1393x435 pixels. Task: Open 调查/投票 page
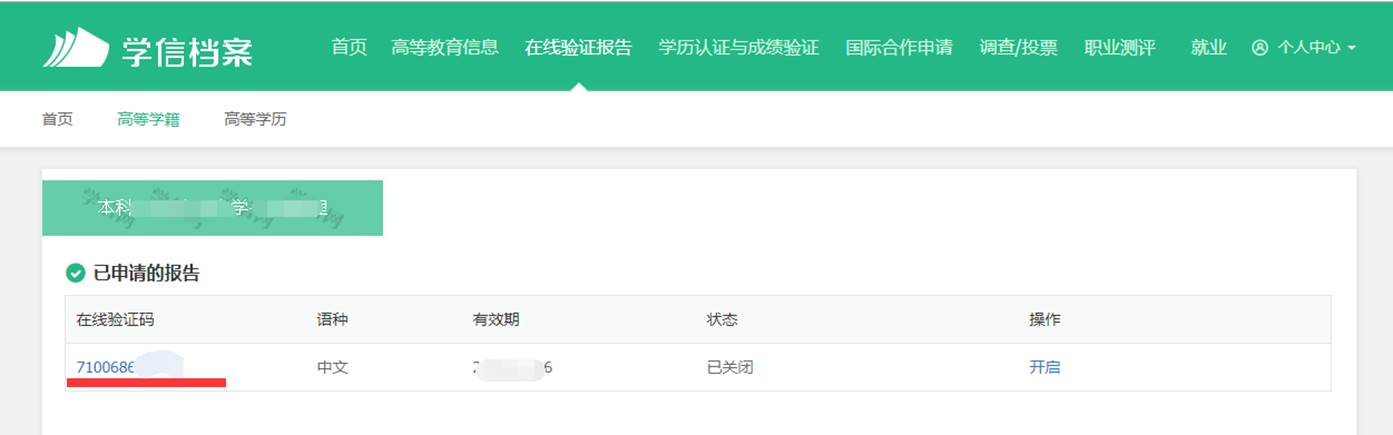click(1018, 47)
